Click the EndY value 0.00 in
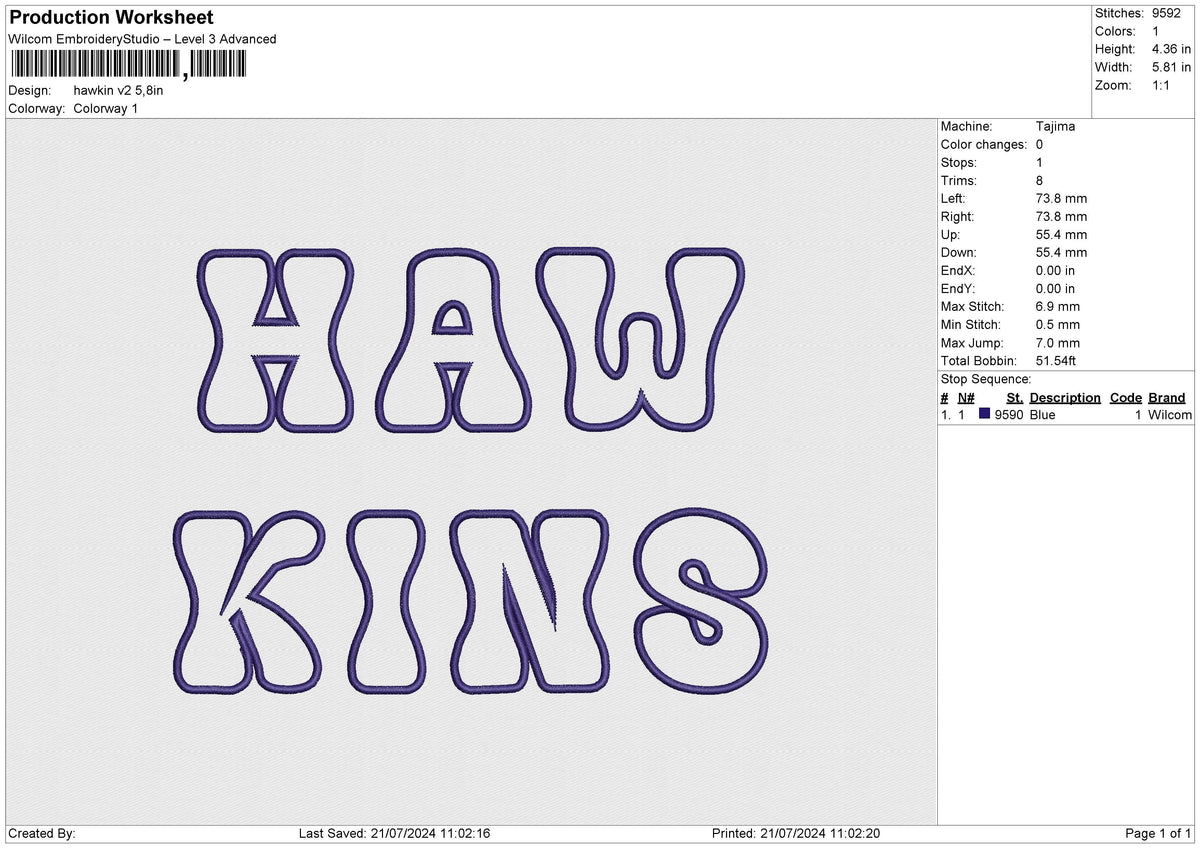The image size is (1200, 848). tap(1056, 289)
